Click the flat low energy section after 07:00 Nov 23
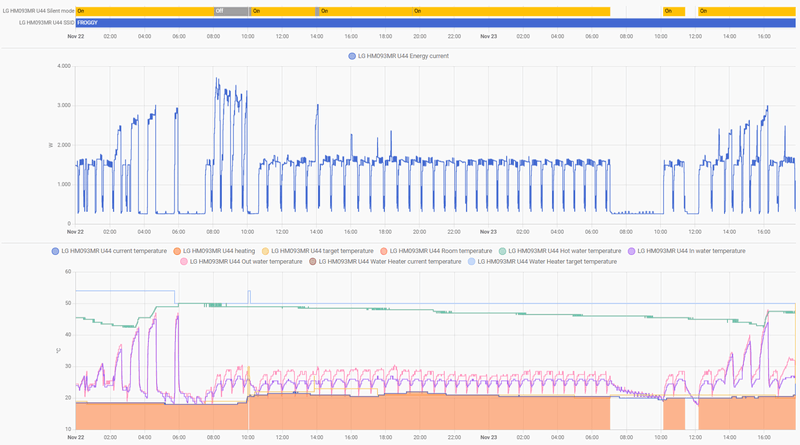 637,212
